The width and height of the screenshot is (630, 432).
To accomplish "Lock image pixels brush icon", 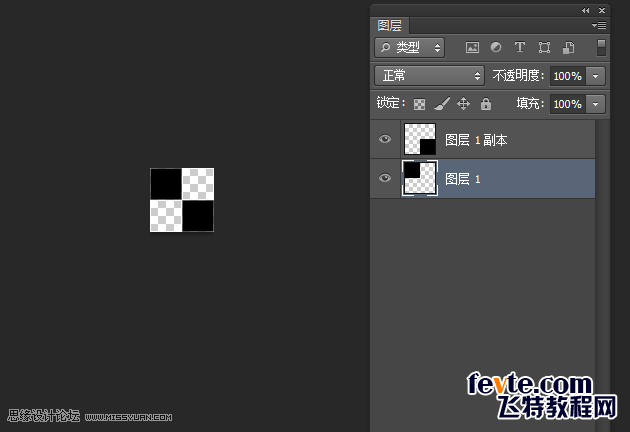I will pyautogui.click(x=442, y=104).
